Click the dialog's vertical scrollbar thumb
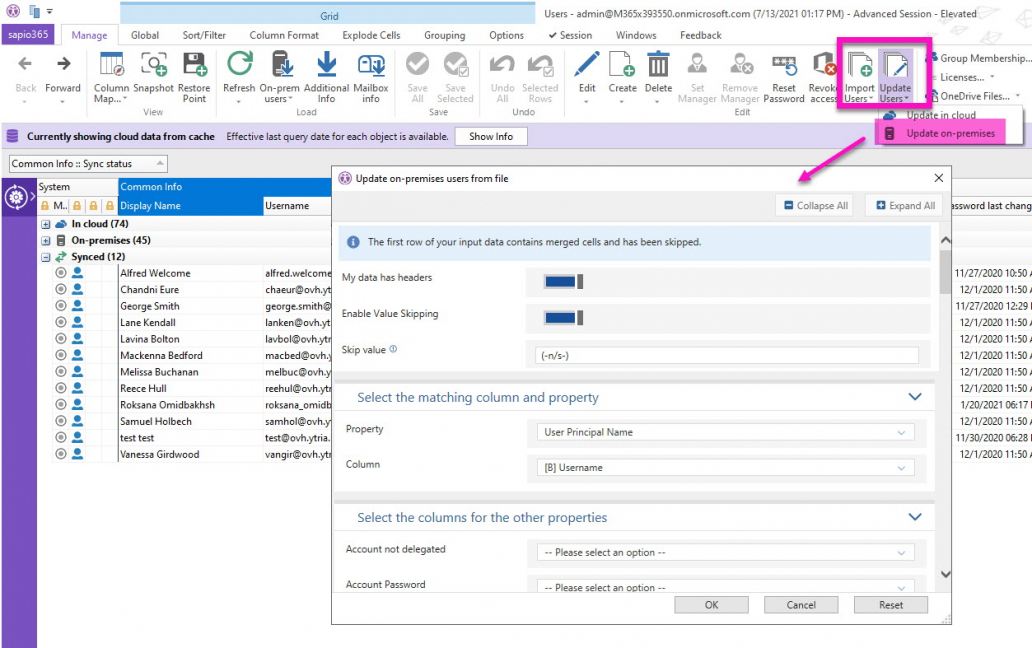The width and height of the screenshot is (1032, 648). point(945,271)
